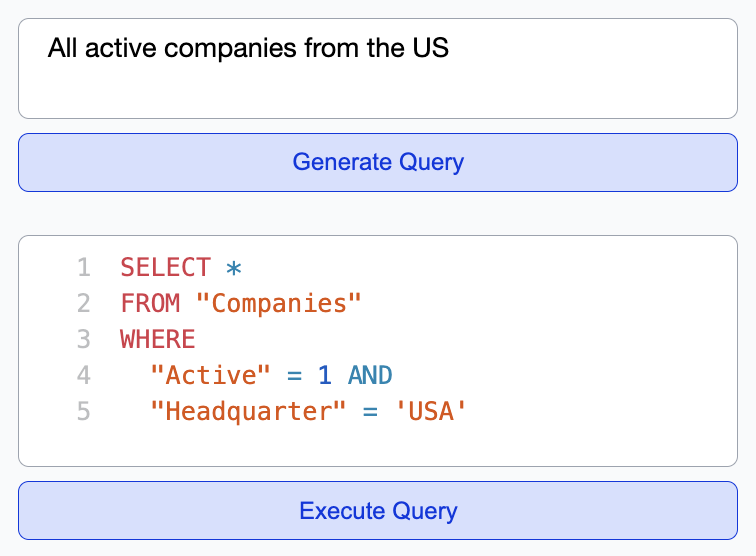Click the "Companies" table name
The height and width of the screenshot is (556, 756).
(x=278, y=303)
